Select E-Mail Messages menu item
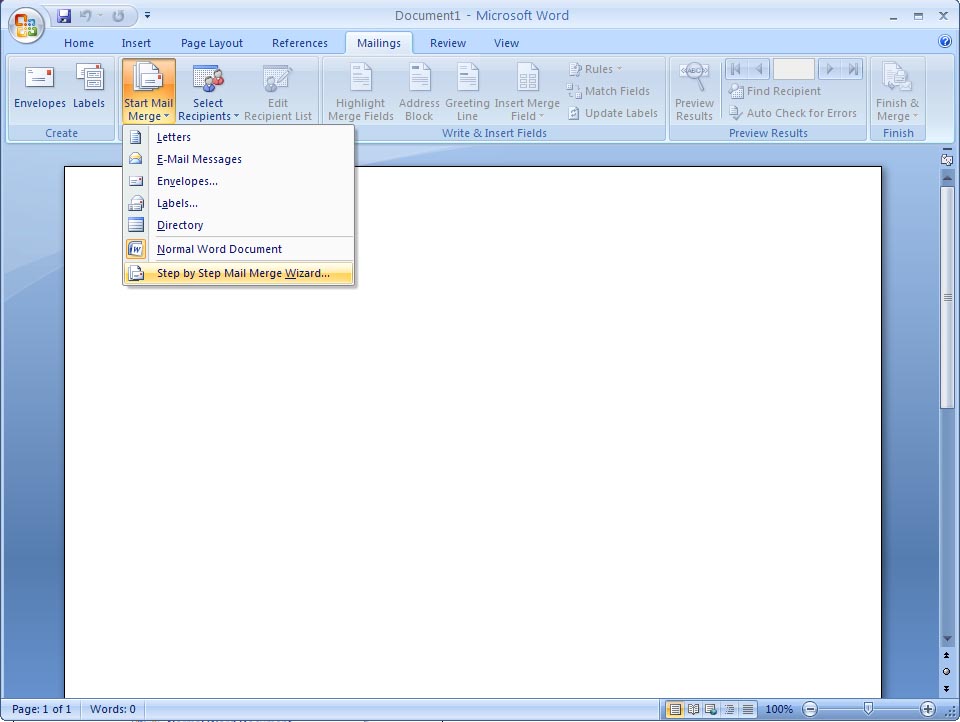Viewport: 960px width, 722px height. [238, 159]
